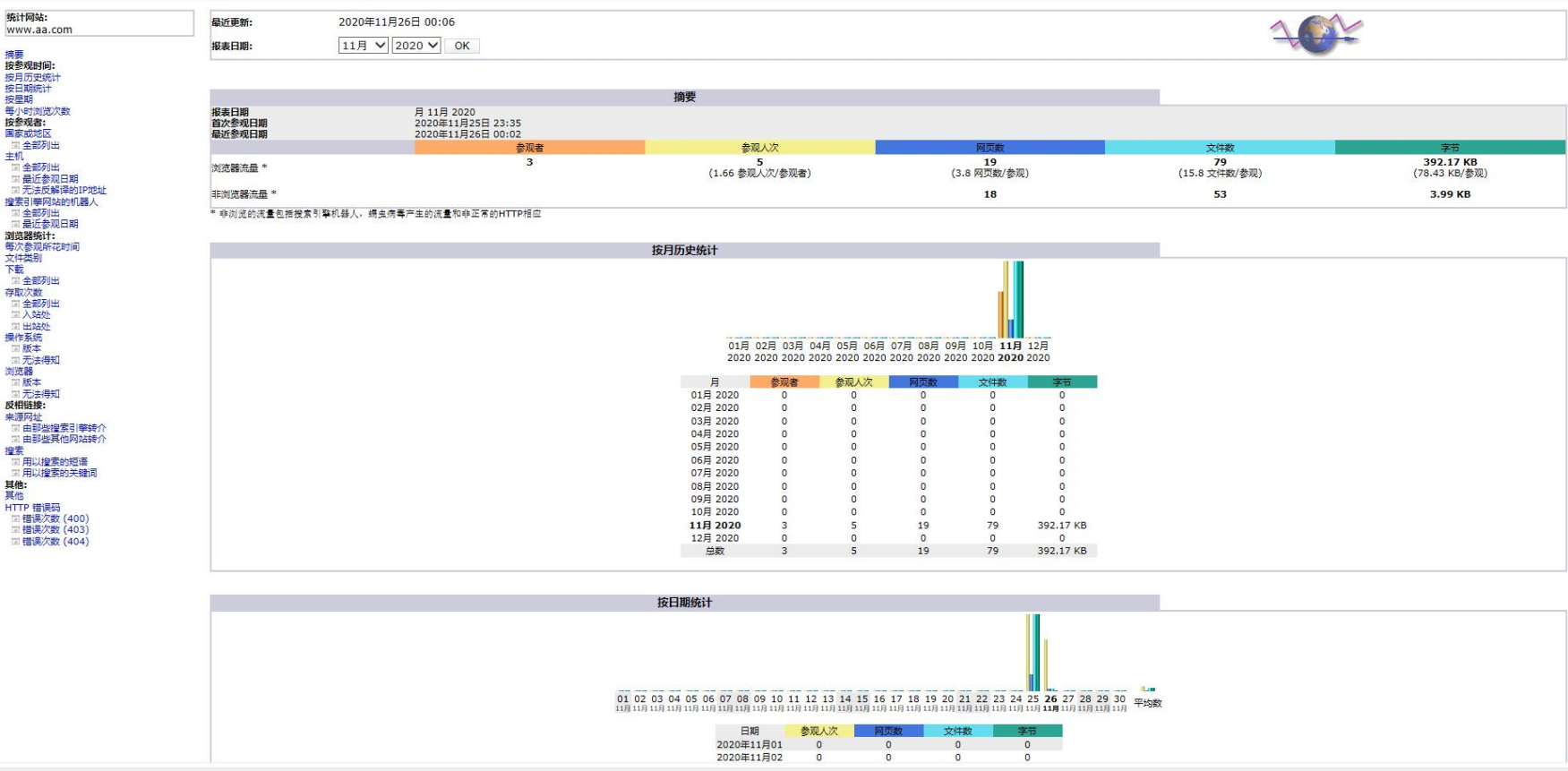1568x771 pixels.
Task: Click the OK button for report date
Action: 462,46
